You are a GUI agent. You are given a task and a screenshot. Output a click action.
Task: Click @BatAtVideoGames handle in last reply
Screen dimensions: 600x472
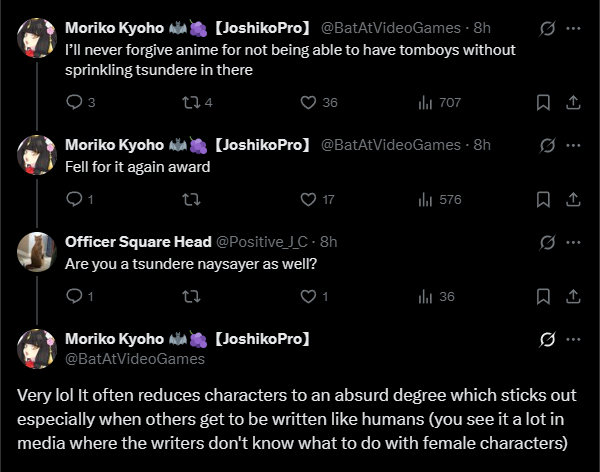[135, 358]
